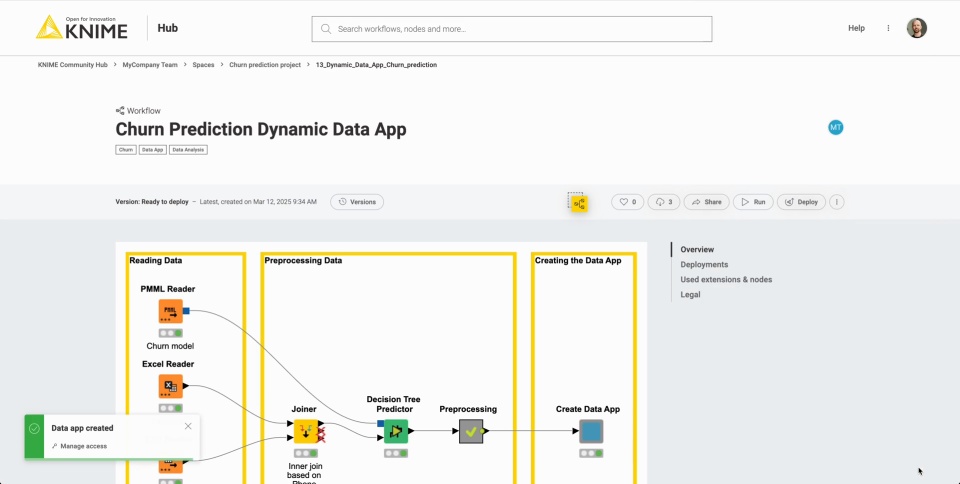Open Churn prediction project breadcrumb
The width and height of the screenshot is (960, 484).
[x=265, y=65]
